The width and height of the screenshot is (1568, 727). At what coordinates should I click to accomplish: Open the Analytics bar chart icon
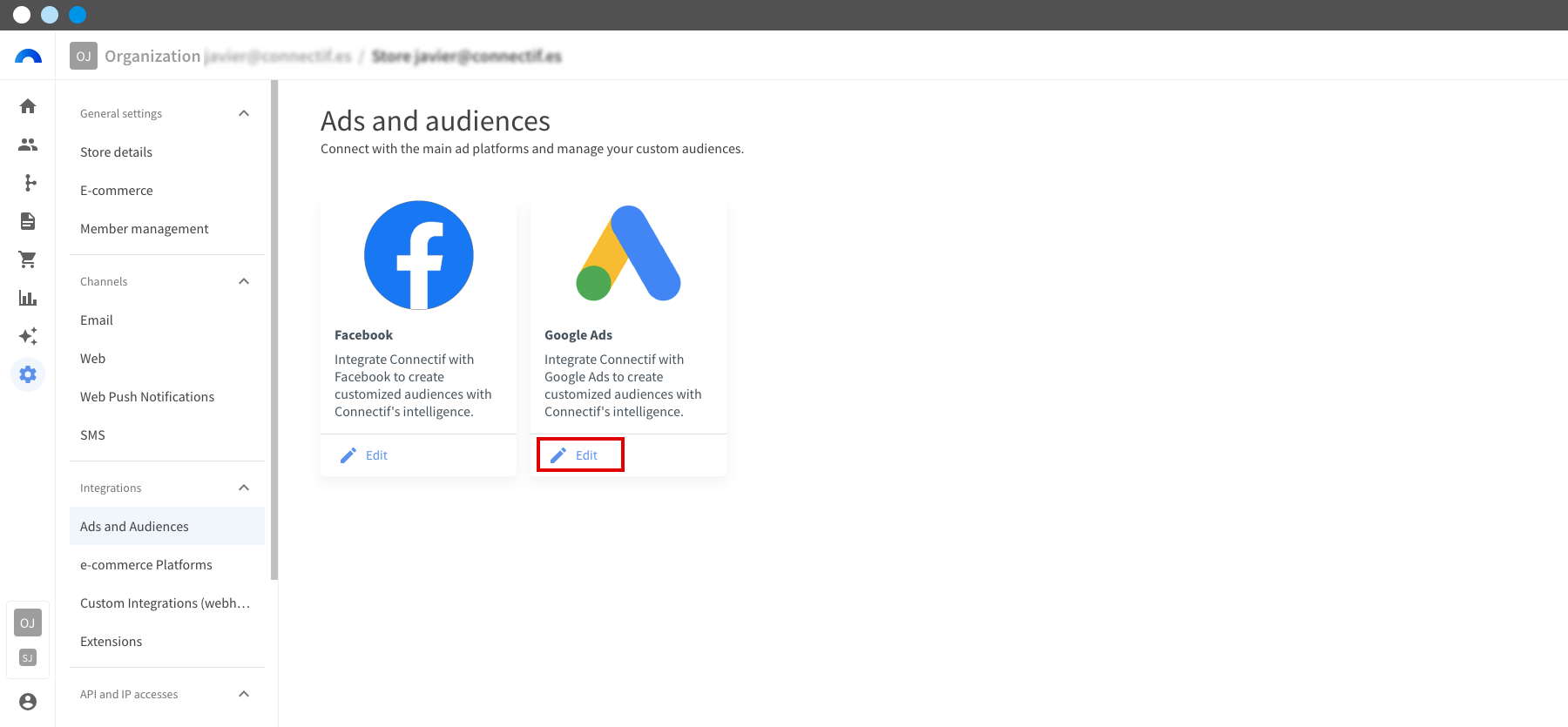click(x=28, y=298)
